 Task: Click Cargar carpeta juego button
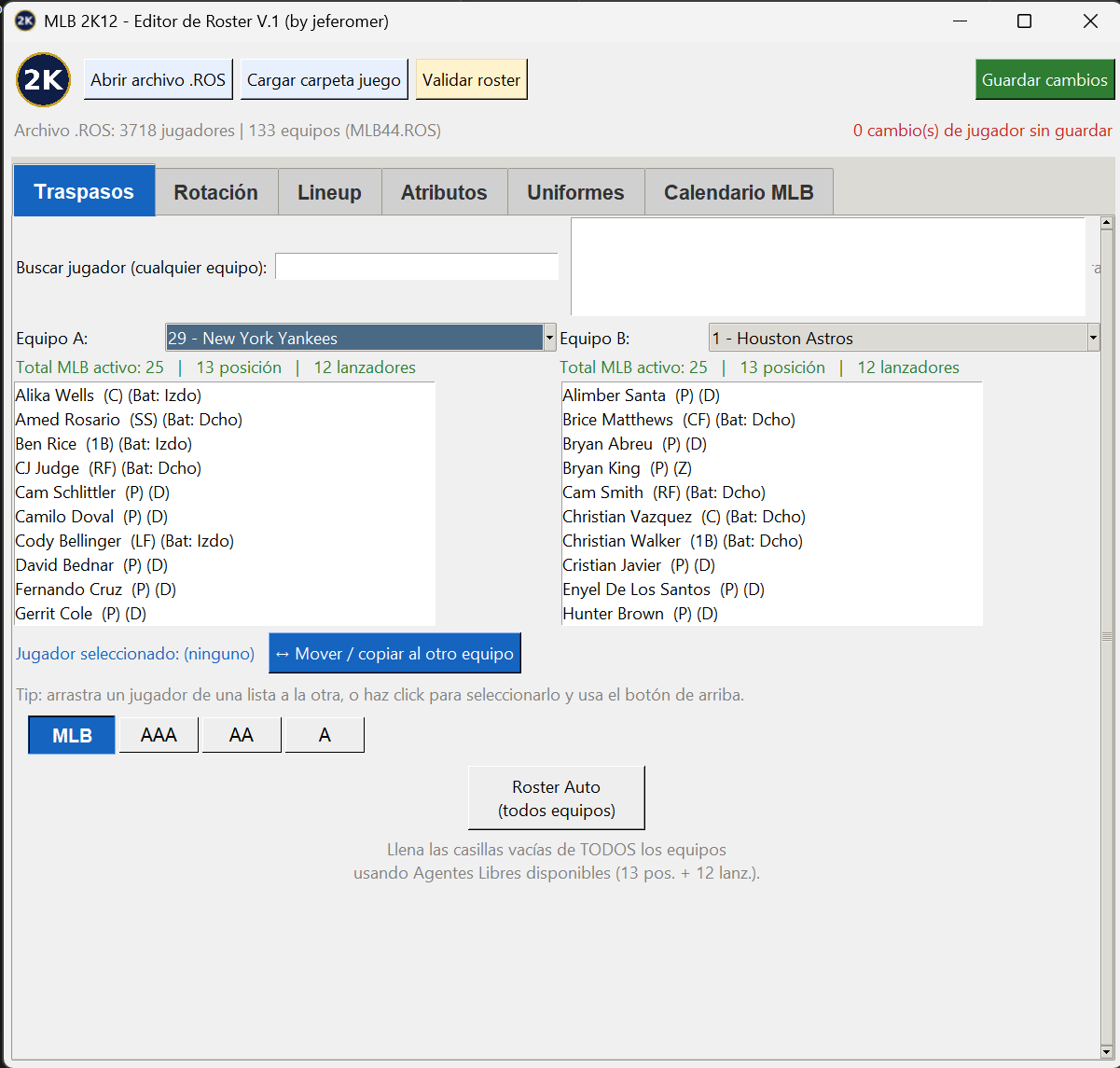[x=324, y=80]
